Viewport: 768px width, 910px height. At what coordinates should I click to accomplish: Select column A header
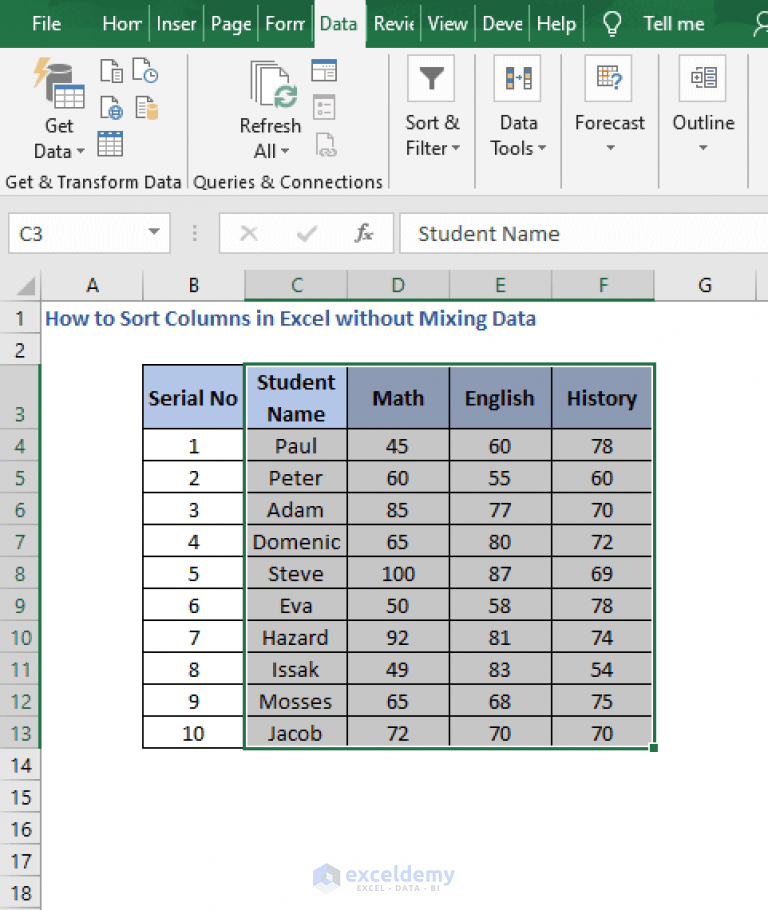[x=92, y=286]
